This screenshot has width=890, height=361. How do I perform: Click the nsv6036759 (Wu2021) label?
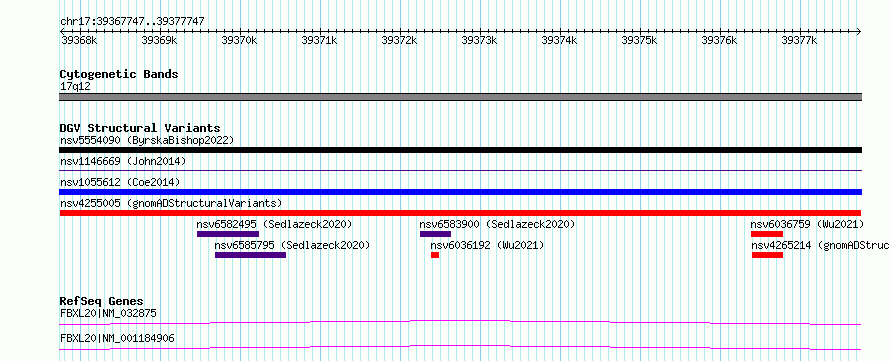point(807,224)
